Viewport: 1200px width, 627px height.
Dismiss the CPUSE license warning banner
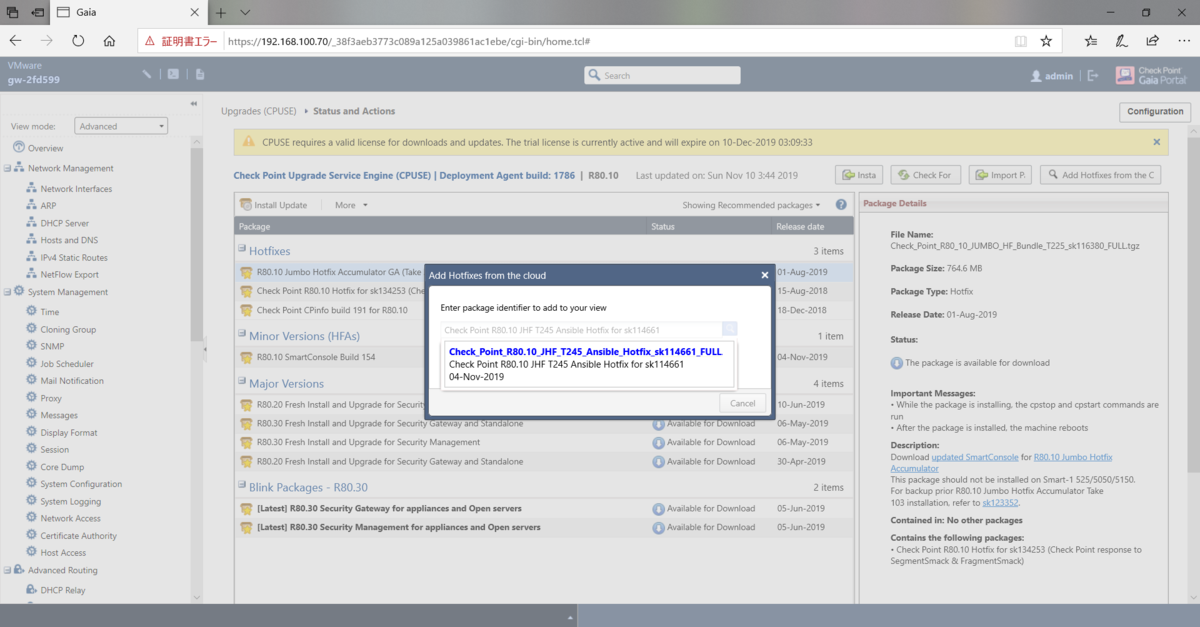(x=1157, y=142)
